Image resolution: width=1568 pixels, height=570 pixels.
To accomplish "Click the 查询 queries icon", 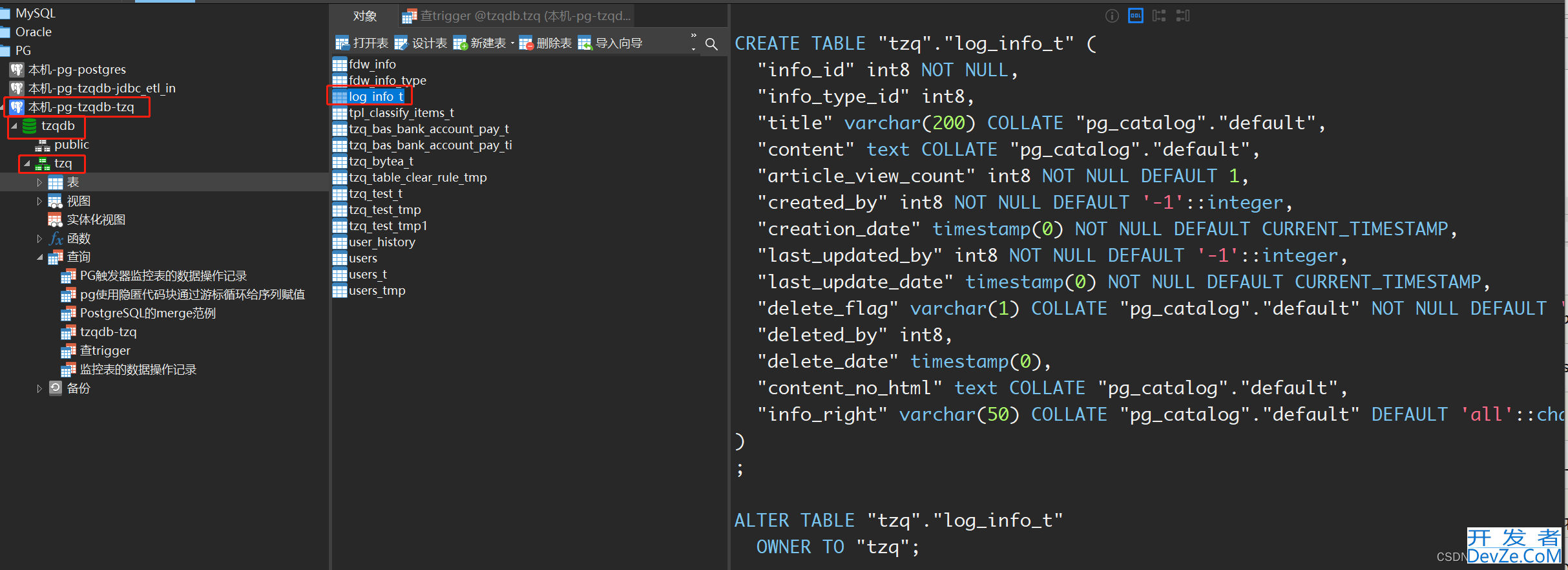I will pos(56,258).
